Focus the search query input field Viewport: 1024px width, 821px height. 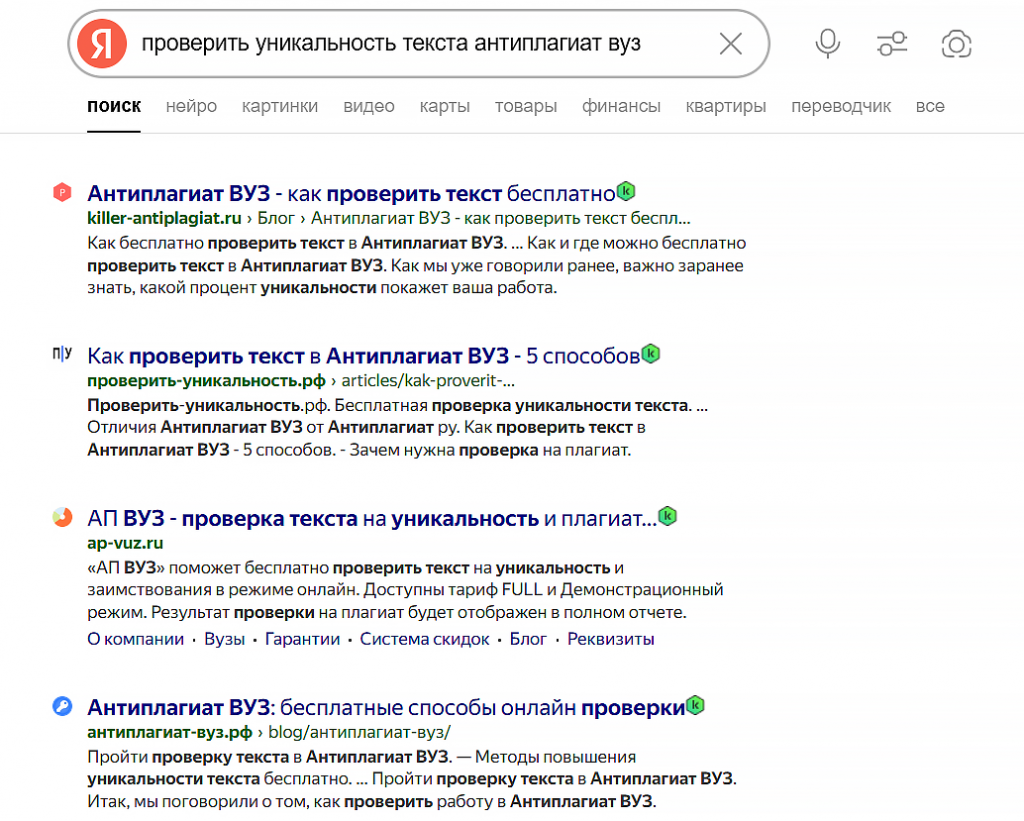[x=418, y=44]
